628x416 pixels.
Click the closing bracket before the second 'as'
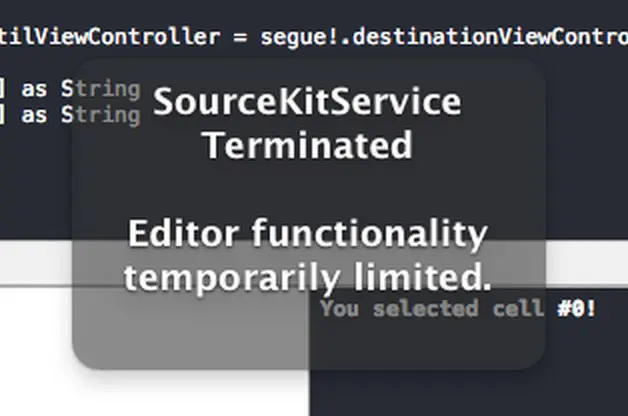[x=2, y=116]
